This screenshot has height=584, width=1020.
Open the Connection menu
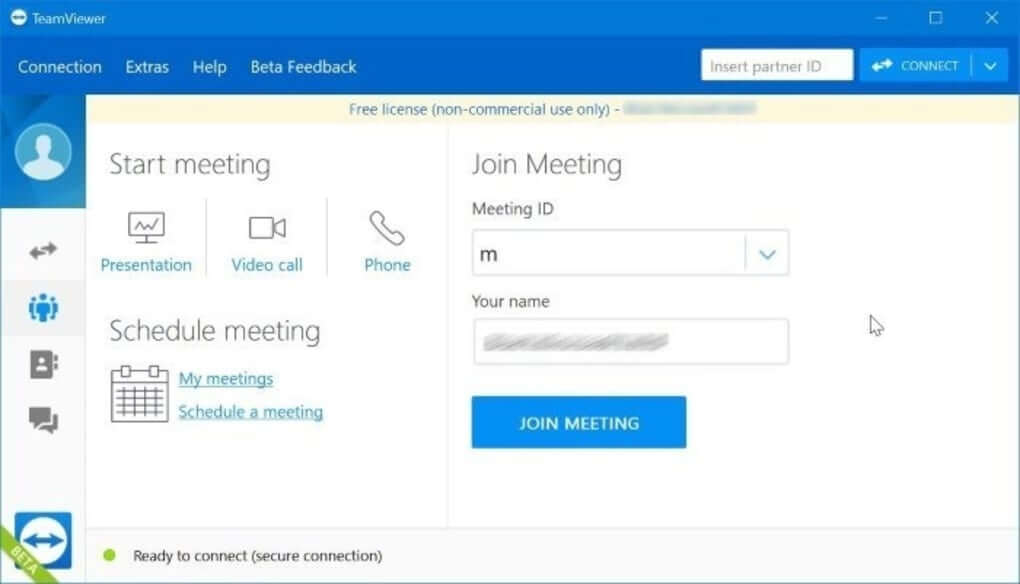coord(60,67)
